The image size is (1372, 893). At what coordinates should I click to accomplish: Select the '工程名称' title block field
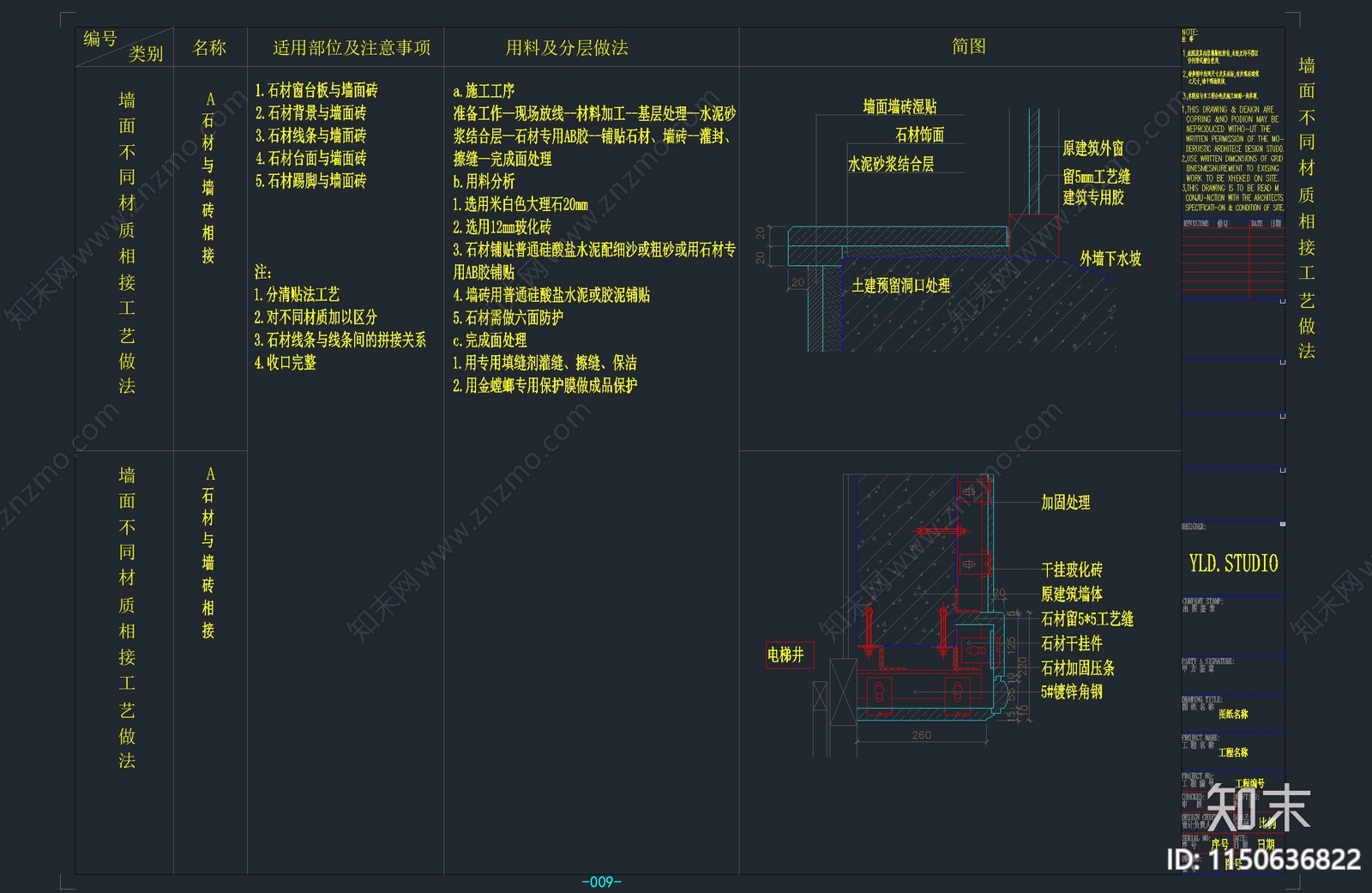click(x=1233, y=752)
